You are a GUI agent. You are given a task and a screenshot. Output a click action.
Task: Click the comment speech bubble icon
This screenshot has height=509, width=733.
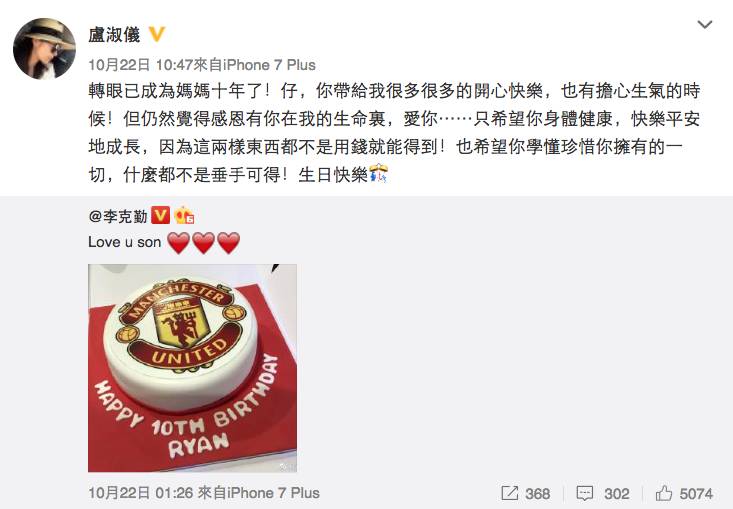click(x=585, y=494)
